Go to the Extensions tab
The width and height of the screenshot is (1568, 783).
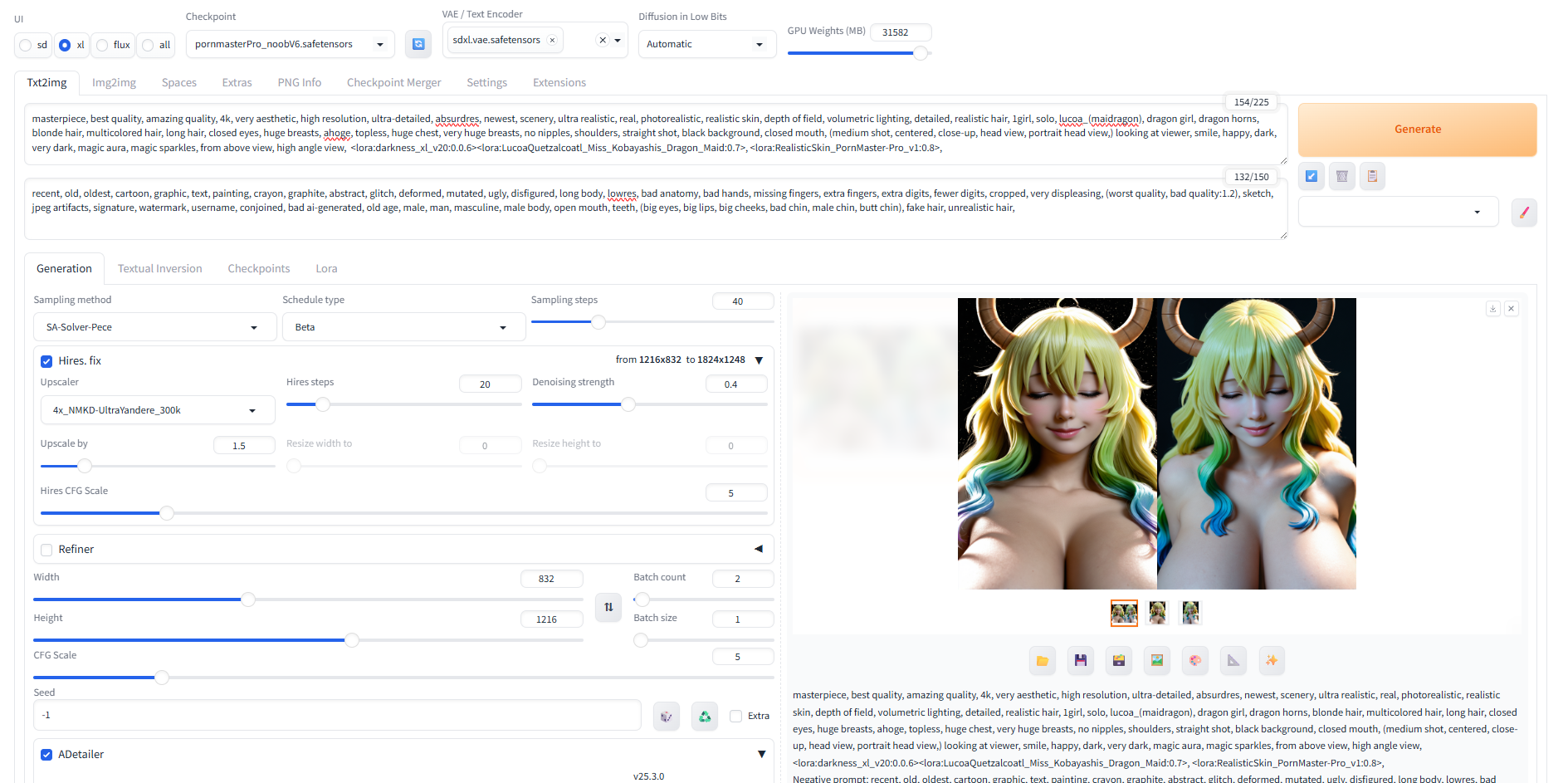pyautogui.click(x=559, y=82)
